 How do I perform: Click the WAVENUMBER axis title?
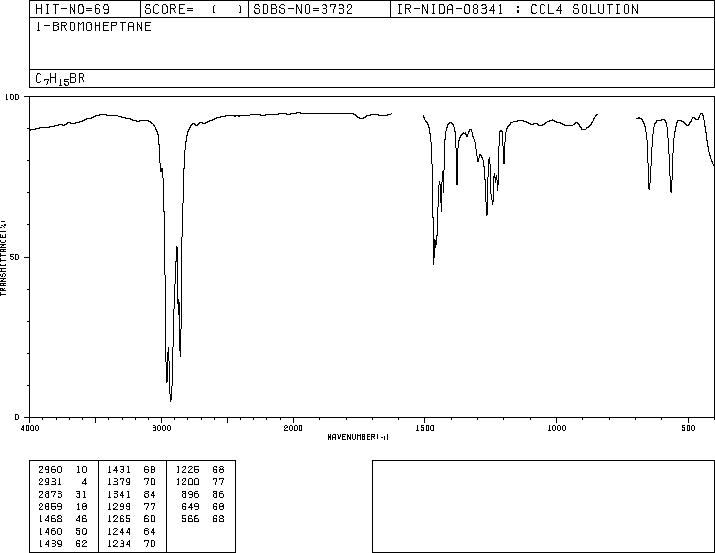pyautogui.click(x=358, y=437)
